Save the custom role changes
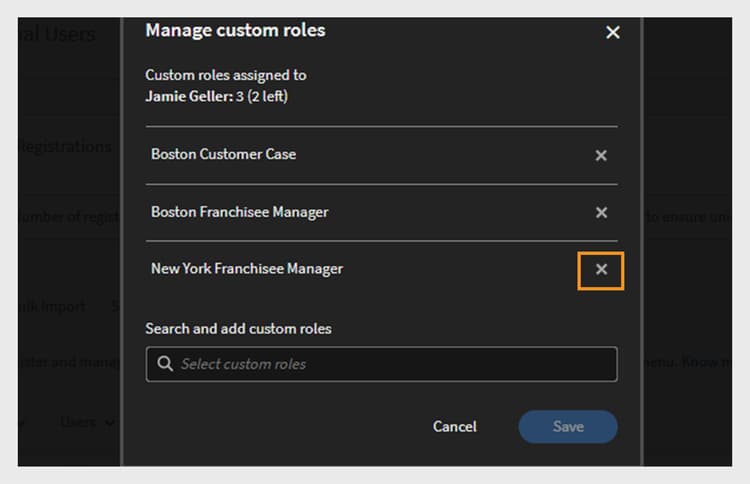The height and width of the screenshot is (484, 750). pos(567,427)
